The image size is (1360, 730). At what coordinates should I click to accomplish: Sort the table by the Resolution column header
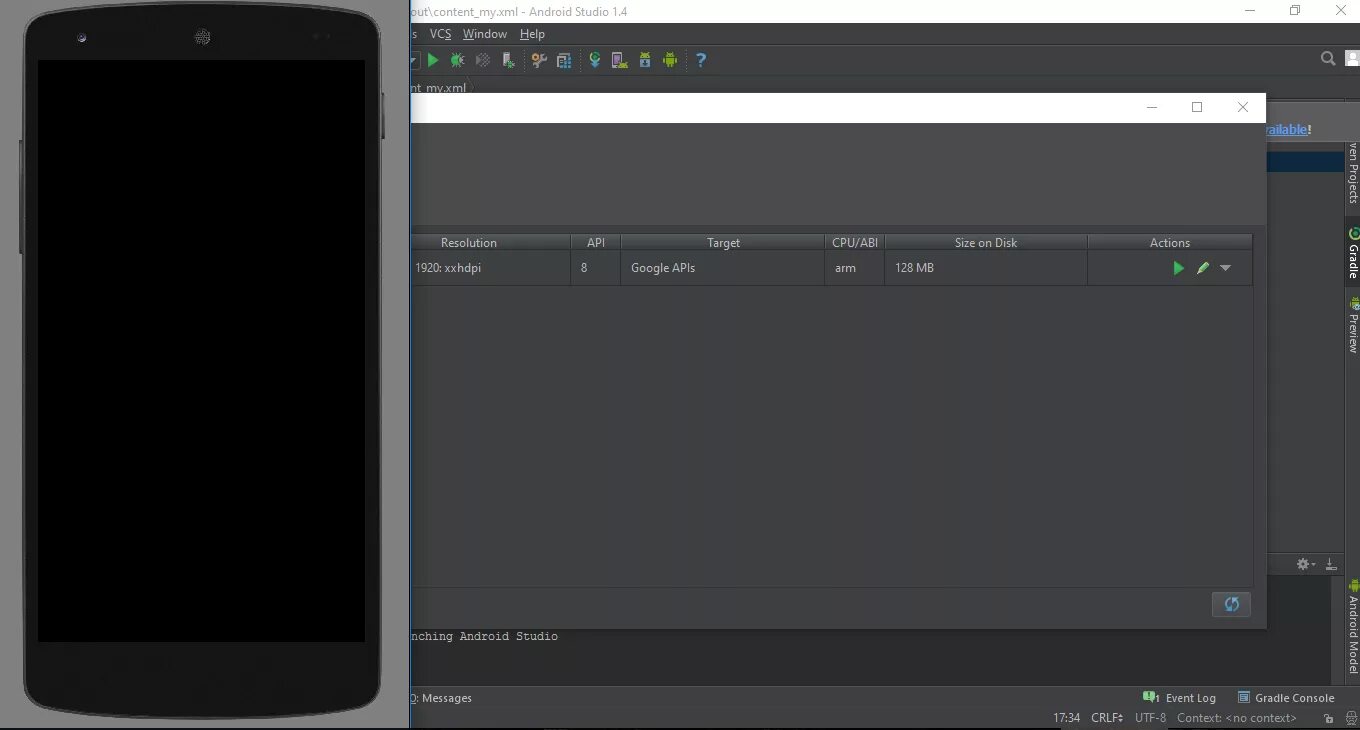[x=468, y=243]
